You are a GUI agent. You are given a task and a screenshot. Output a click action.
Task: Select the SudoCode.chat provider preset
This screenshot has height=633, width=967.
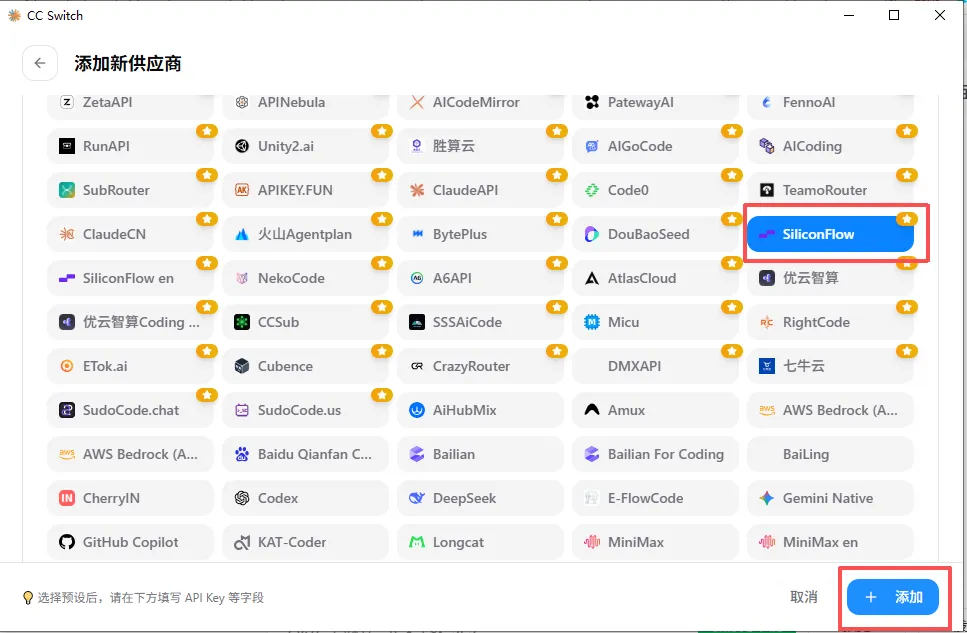[x=130, y=410]
